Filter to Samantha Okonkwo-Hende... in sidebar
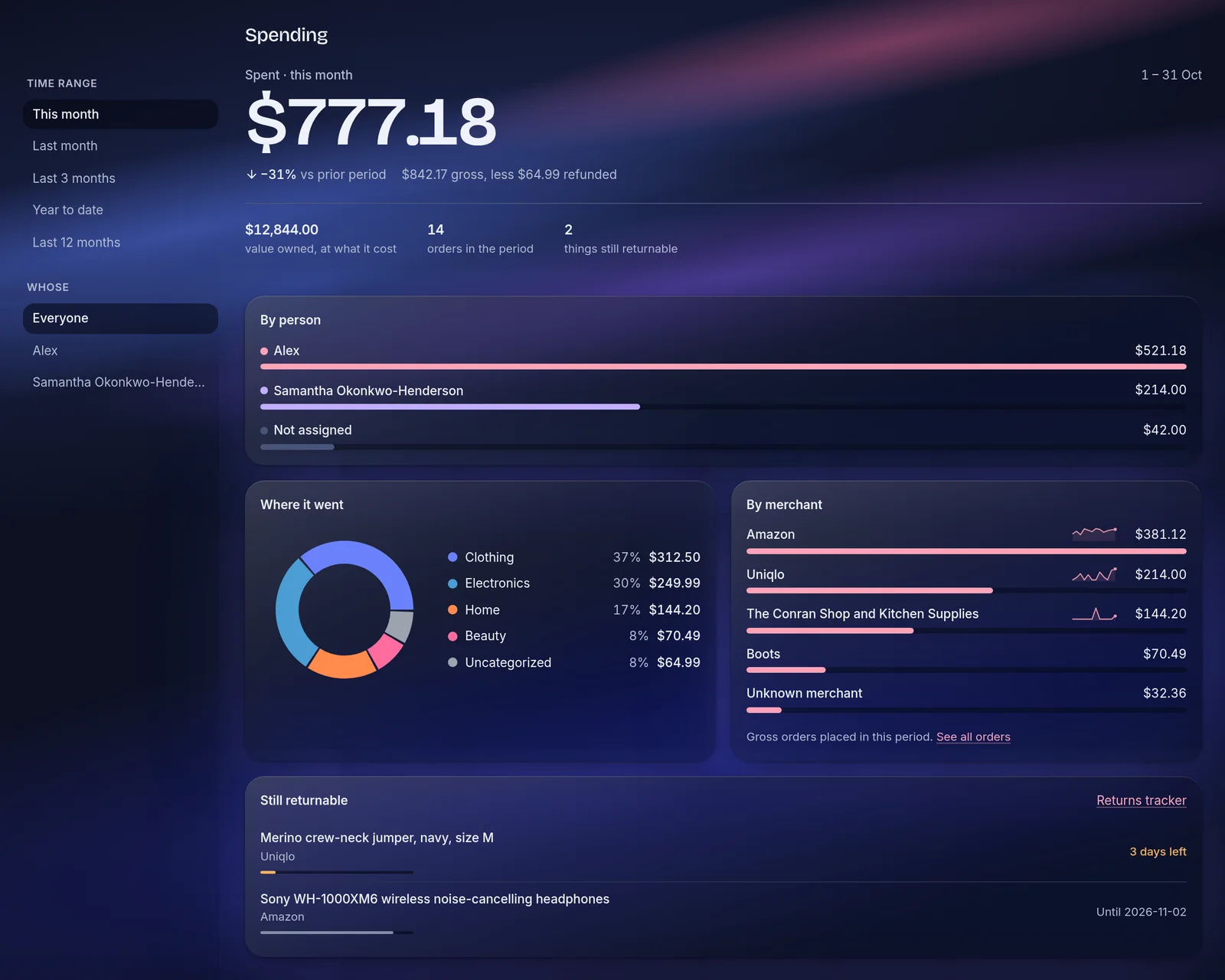The width and height of the screenshot is (1225, 980). click(x=120, y=382)
